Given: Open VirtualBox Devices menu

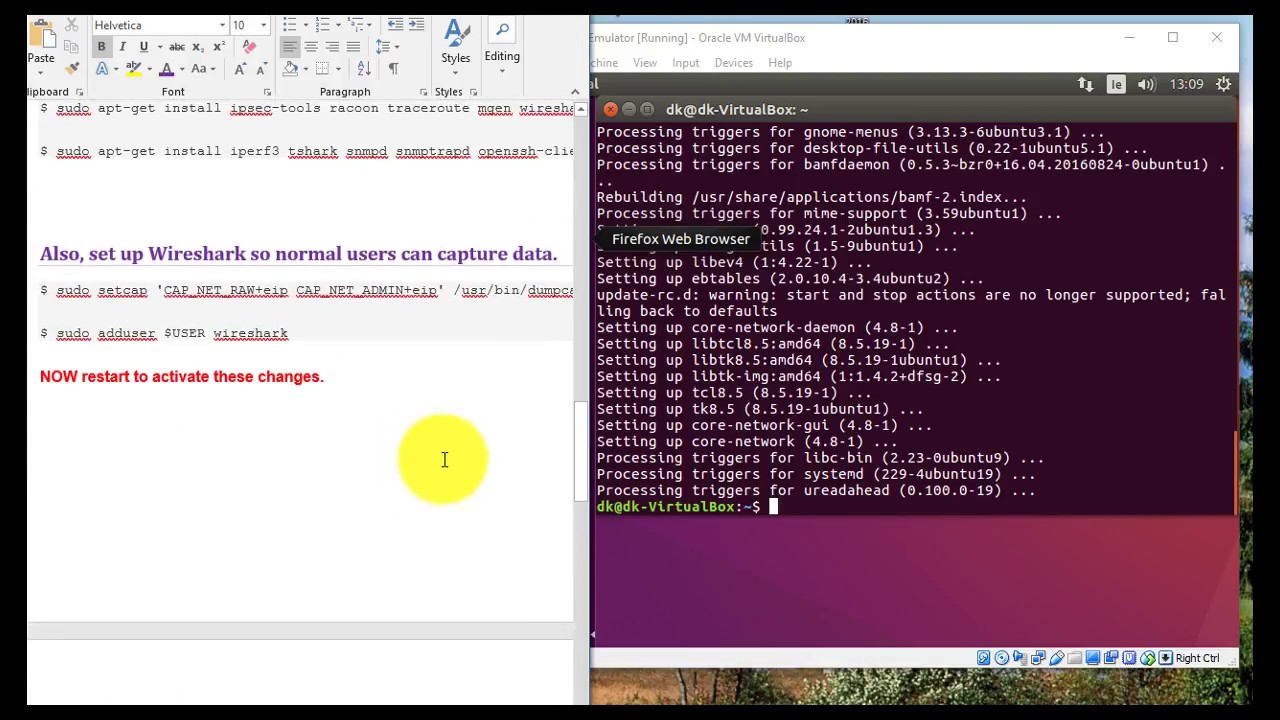Looking at the screenshot, I should (734, 63).
